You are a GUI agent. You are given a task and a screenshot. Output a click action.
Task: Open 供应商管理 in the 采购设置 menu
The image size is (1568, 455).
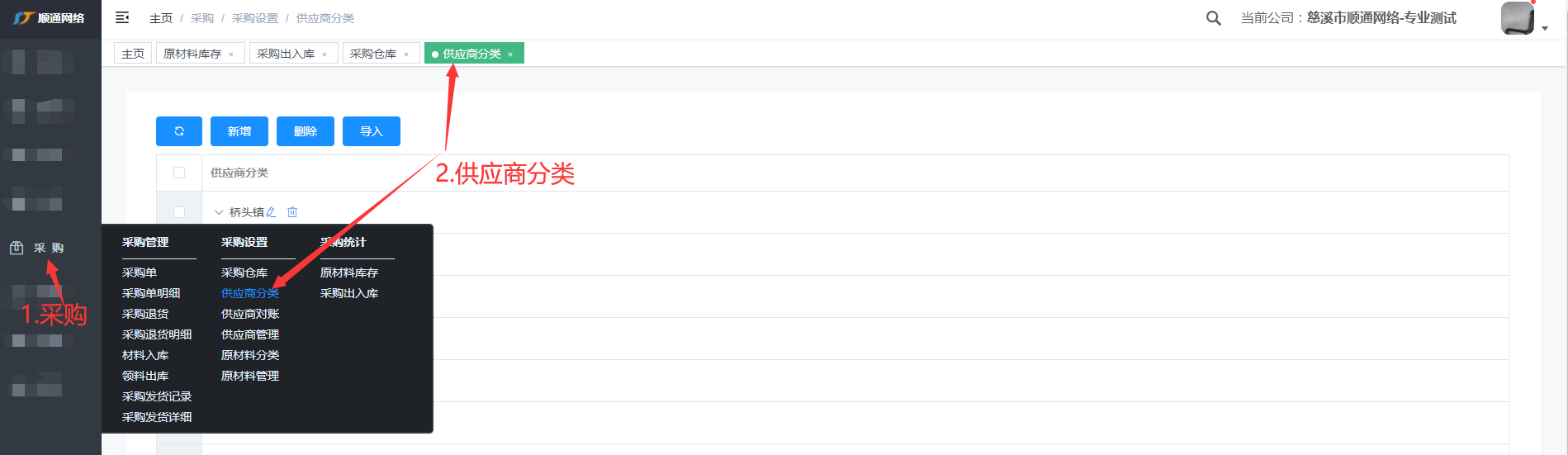coord(250,334)
